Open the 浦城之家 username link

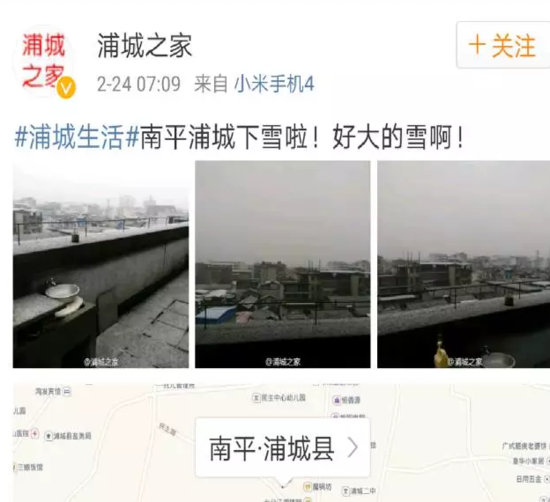pos(145,46)
